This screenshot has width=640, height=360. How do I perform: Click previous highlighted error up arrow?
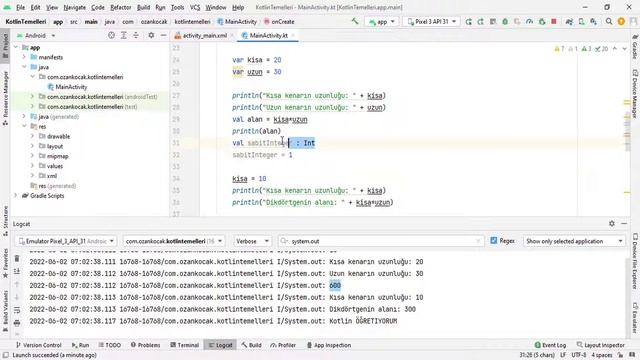(x=615, y=49)
